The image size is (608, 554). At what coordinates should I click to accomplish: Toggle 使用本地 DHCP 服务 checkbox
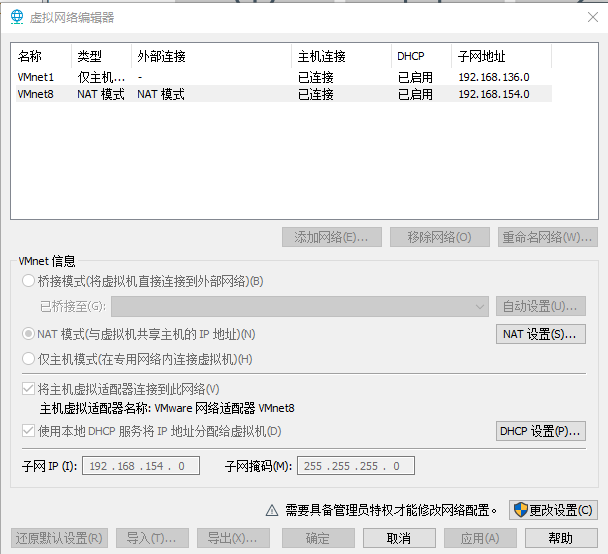28,431
